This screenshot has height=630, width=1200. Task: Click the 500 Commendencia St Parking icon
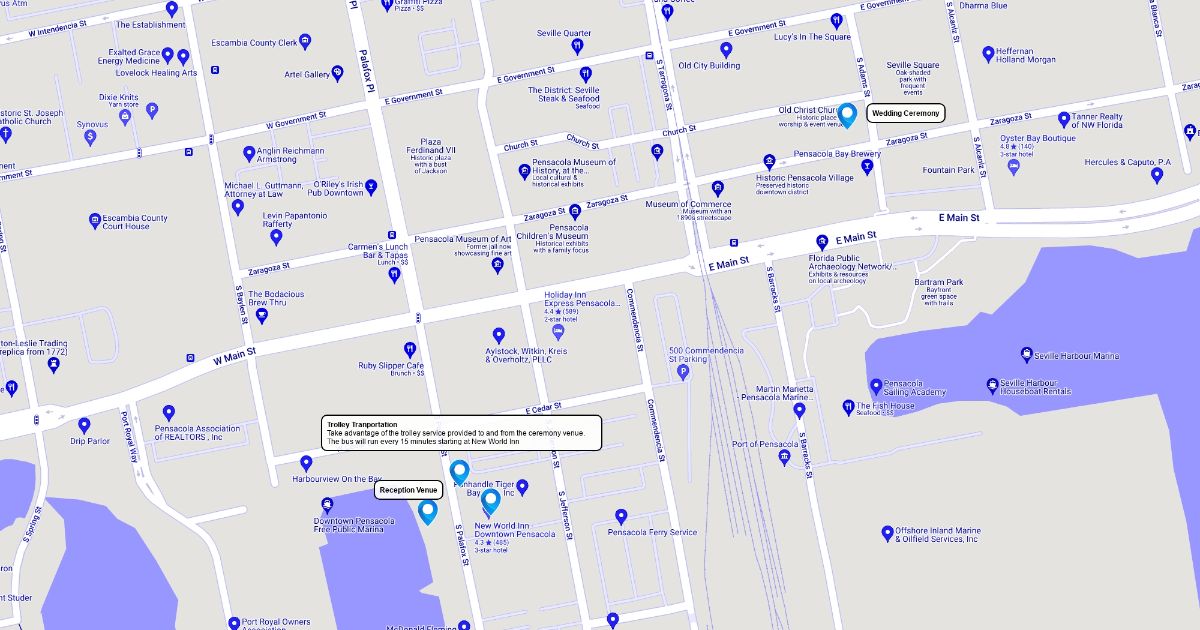pyautogui.click(x=684, y=372)
